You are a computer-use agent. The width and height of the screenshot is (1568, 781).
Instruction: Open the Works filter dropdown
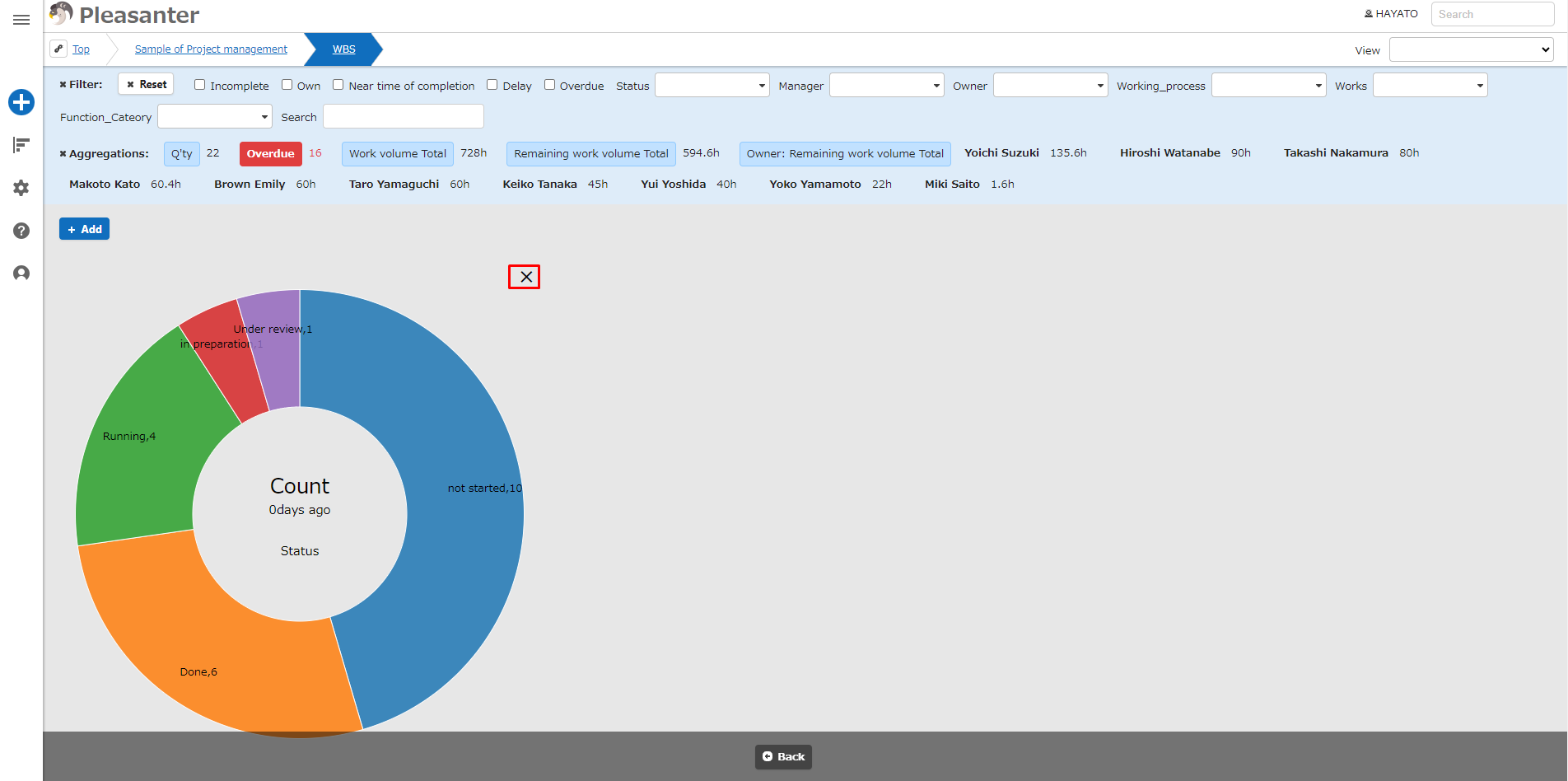(1430, 85)
